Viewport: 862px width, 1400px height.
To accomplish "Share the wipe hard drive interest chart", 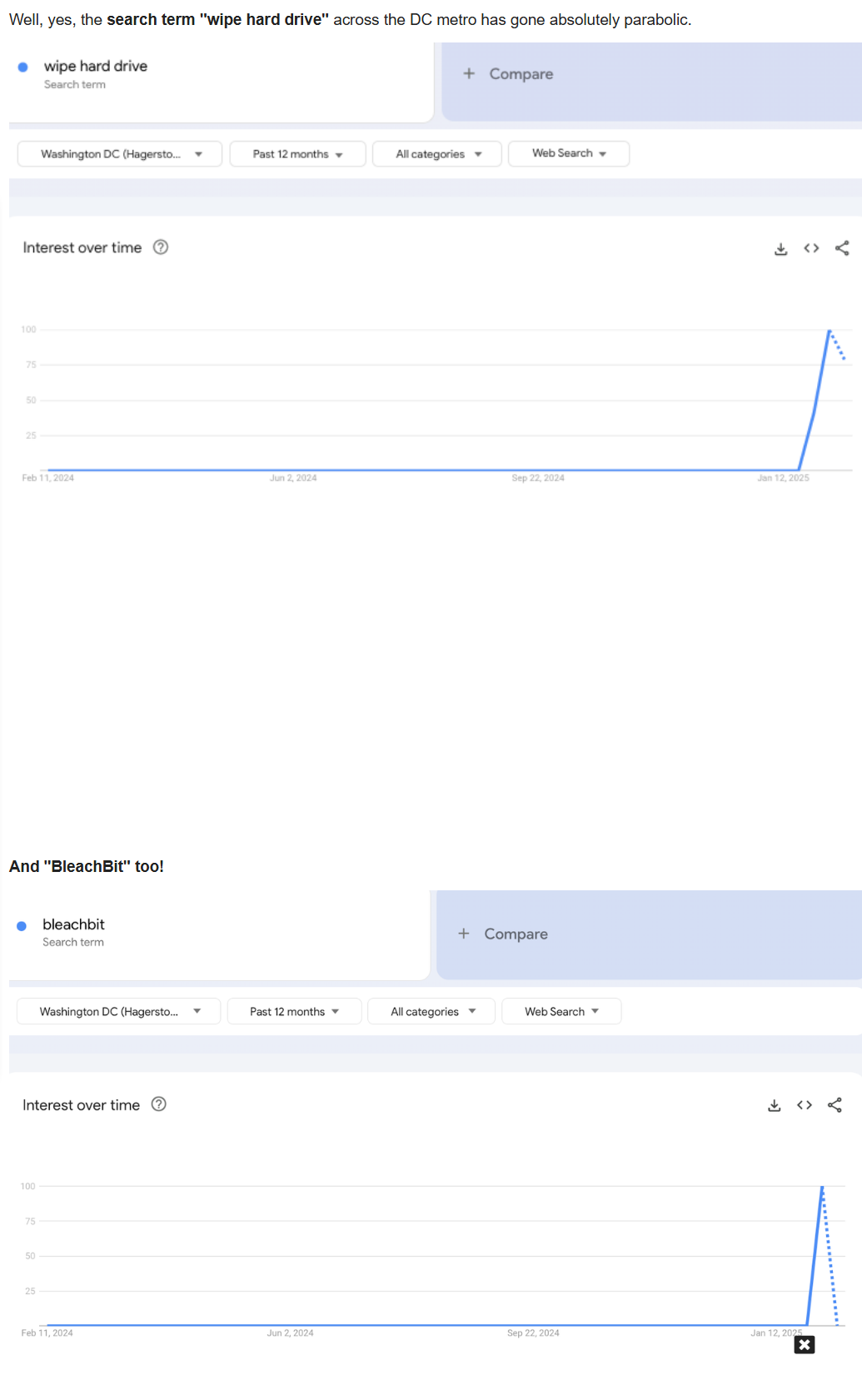I will (842, 248).
